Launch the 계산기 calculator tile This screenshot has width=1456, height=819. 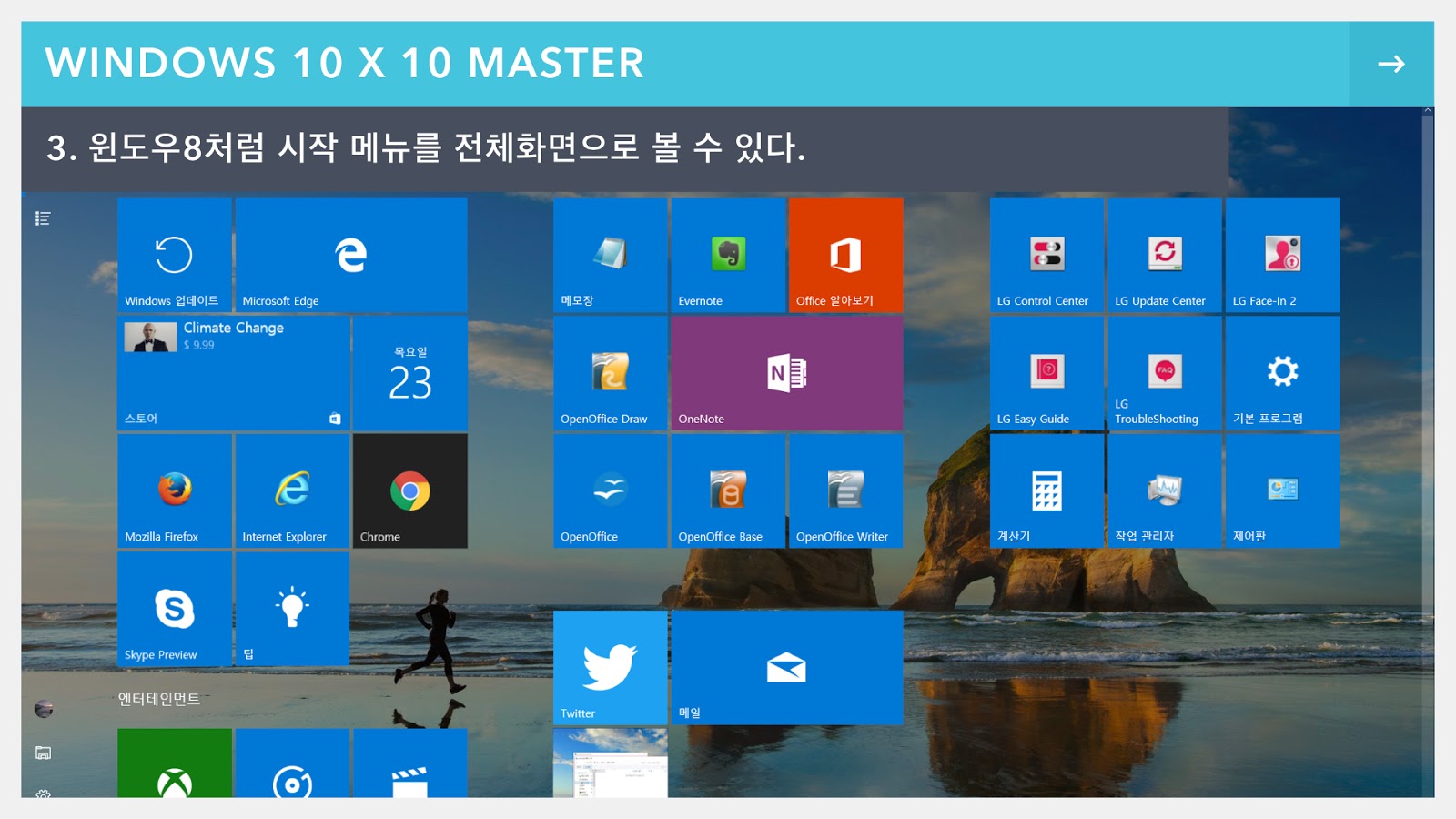point(1047,491)
